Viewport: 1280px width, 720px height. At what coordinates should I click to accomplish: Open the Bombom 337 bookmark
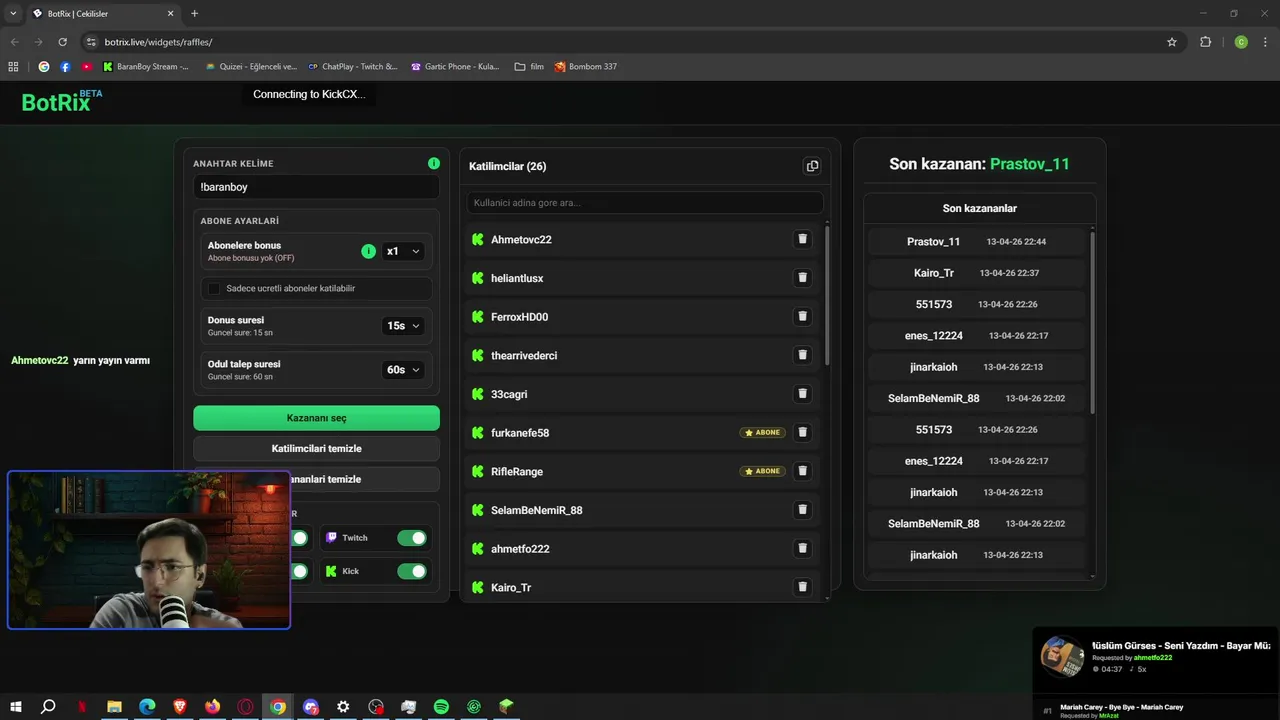(586, 67)
